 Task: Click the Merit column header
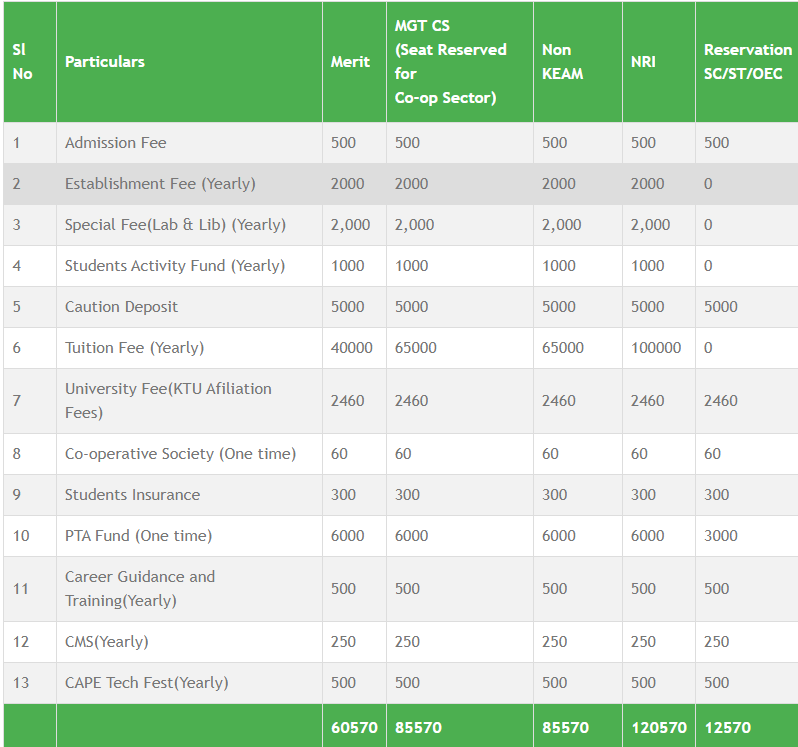point(350,62)
